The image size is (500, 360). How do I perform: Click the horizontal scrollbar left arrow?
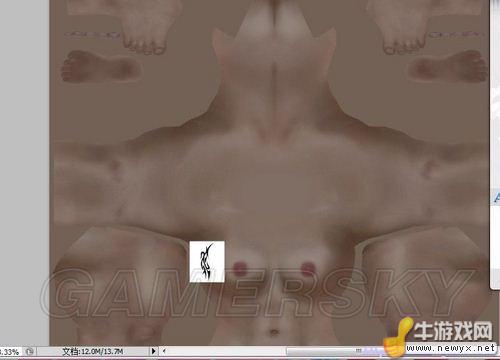tap(164, 351)
